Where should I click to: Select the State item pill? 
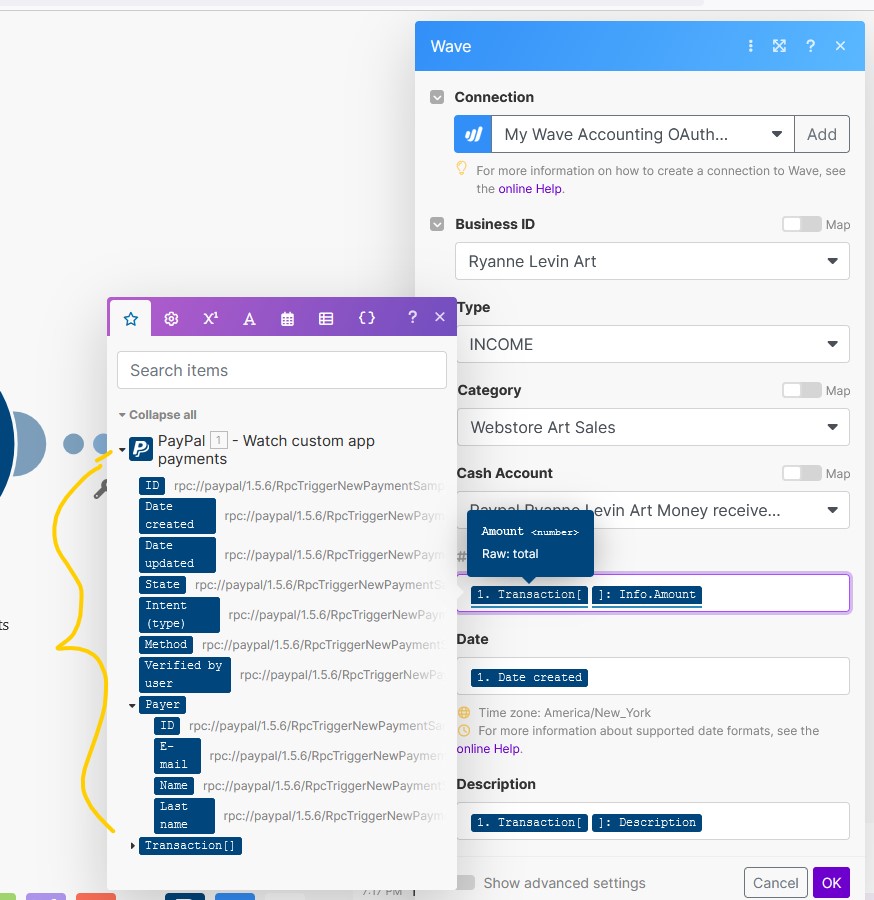coord(162,584)
